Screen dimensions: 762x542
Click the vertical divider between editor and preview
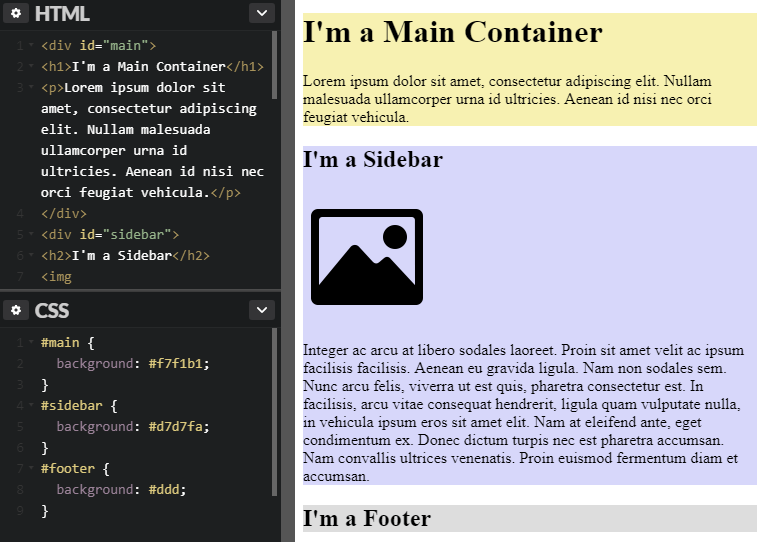[288, 271]
